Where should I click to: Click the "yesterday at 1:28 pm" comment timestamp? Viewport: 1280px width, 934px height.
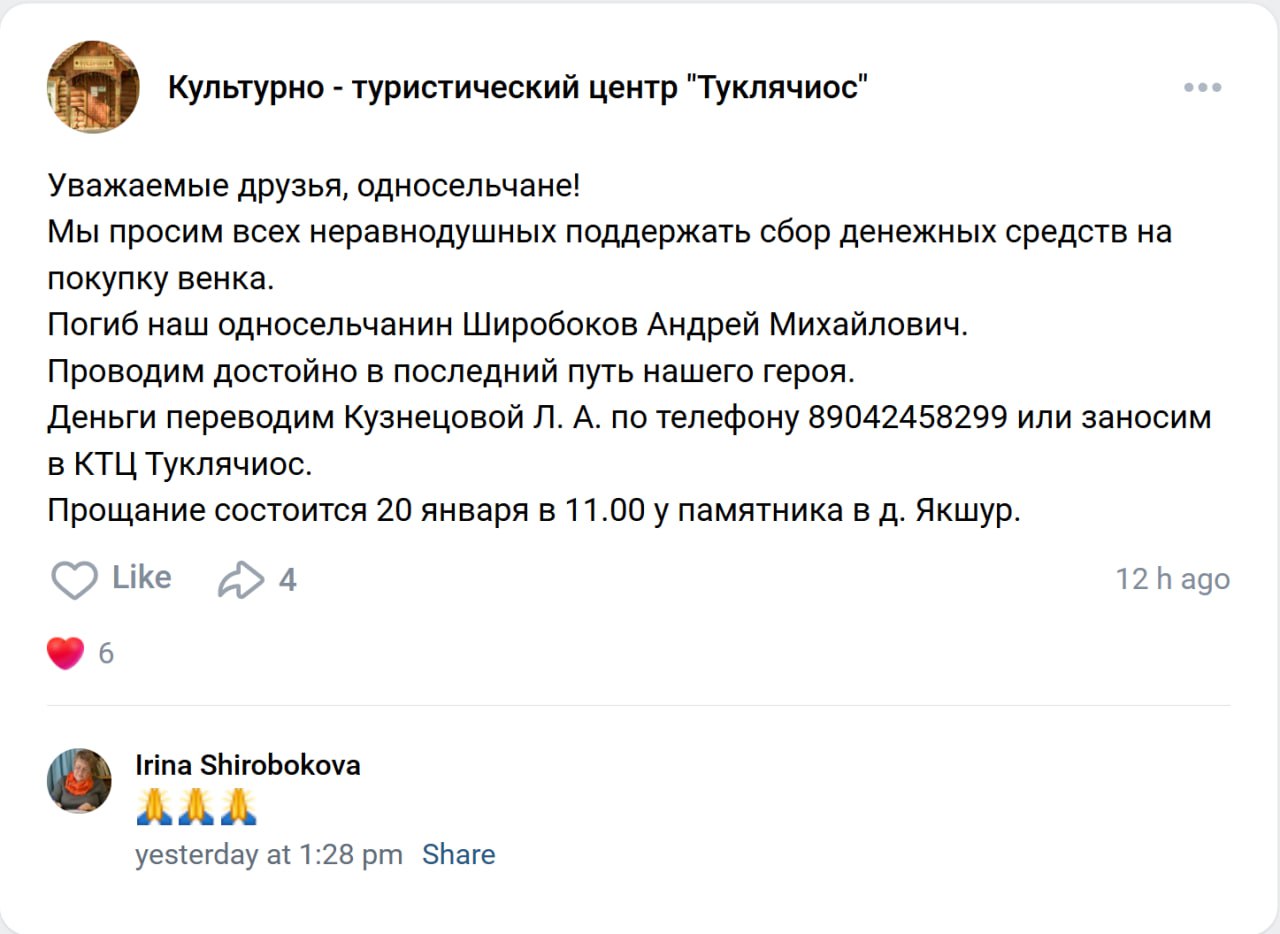point(269,855)
